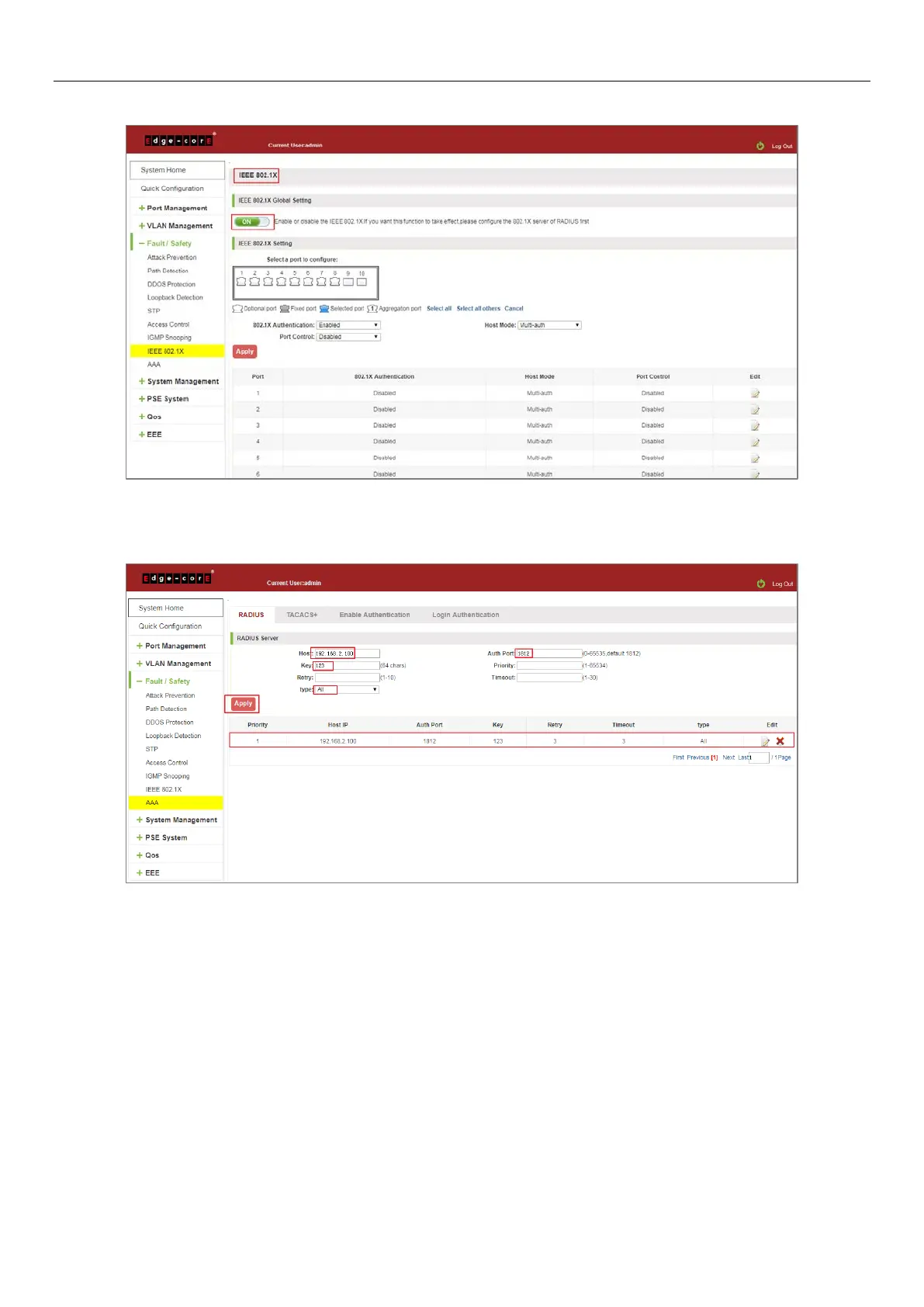This screenshot has height=1307, width=924.
Task: Select port 9 icon in port panel
Action: [x=348, y=282]
